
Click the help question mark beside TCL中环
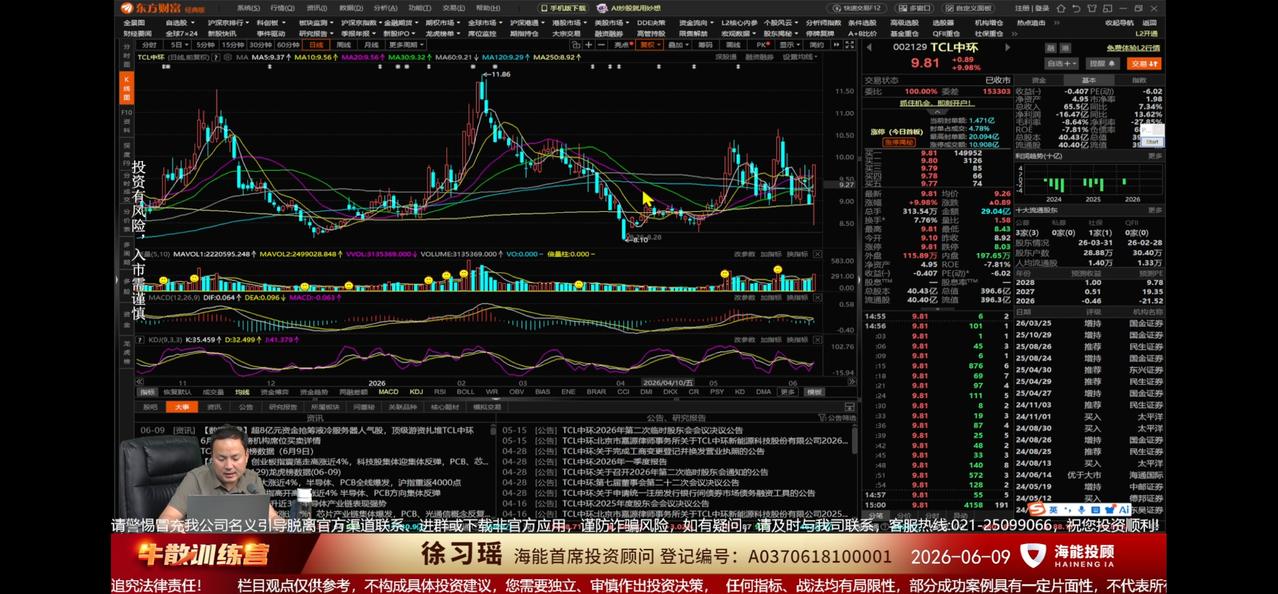[x=216, y=57]
